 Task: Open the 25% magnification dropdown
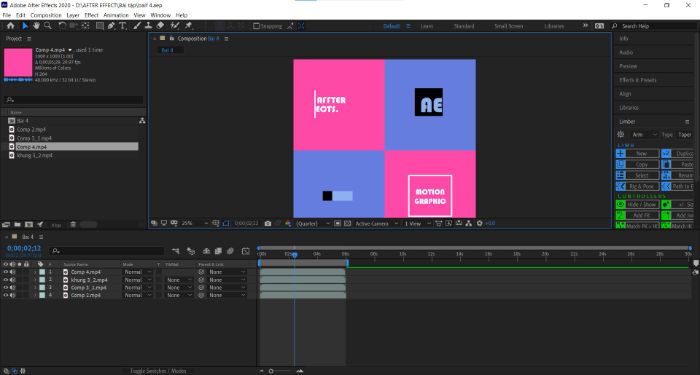click(x=196, y=223)
